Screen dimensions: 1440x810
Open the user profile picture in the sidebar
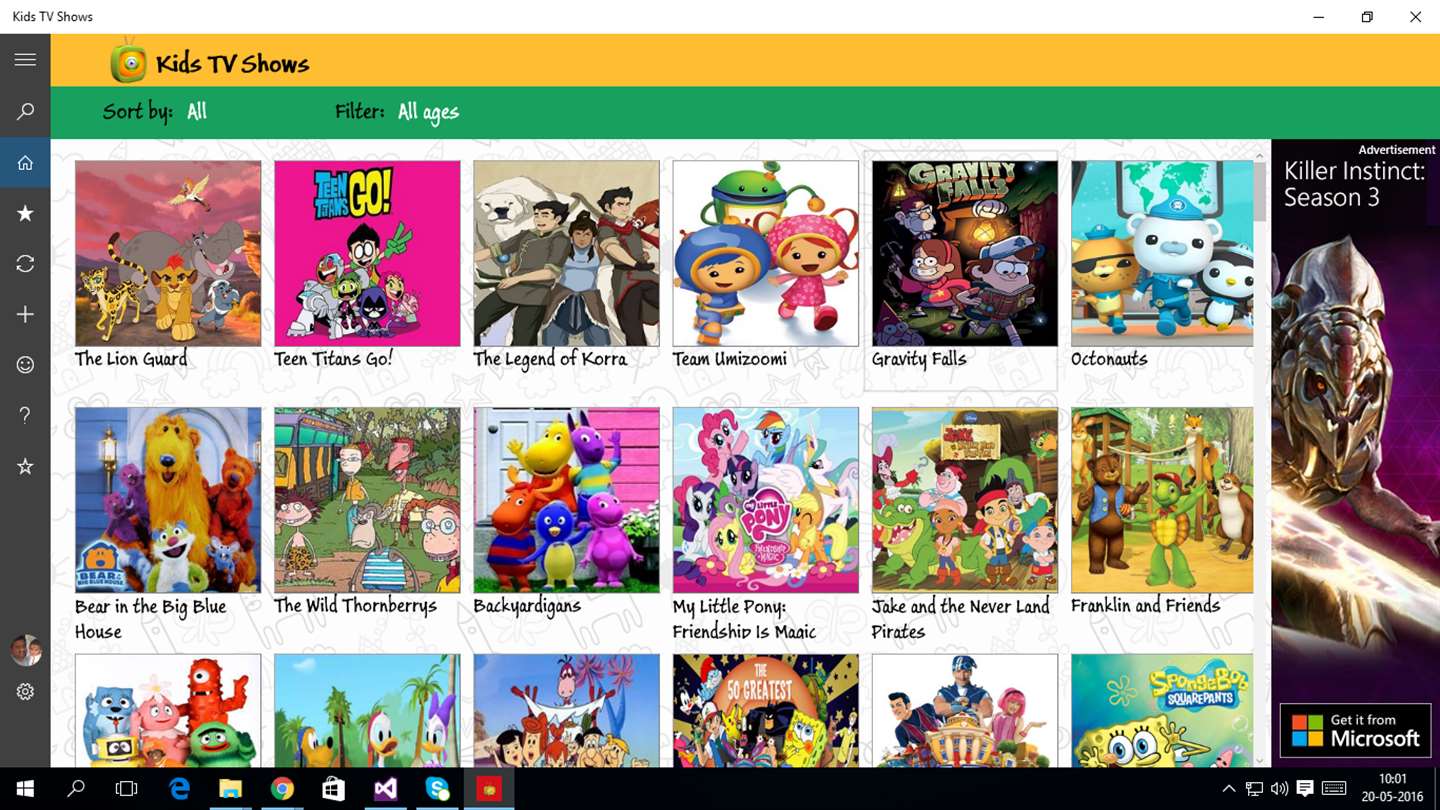tap(25, 650)
